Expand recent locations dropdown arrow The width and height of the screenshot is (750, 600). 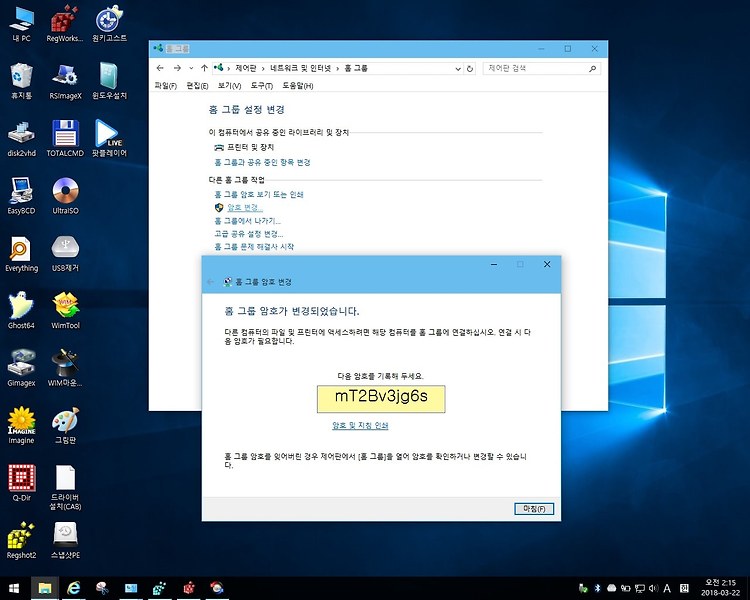pyautogui.click(x=191, y=68)
